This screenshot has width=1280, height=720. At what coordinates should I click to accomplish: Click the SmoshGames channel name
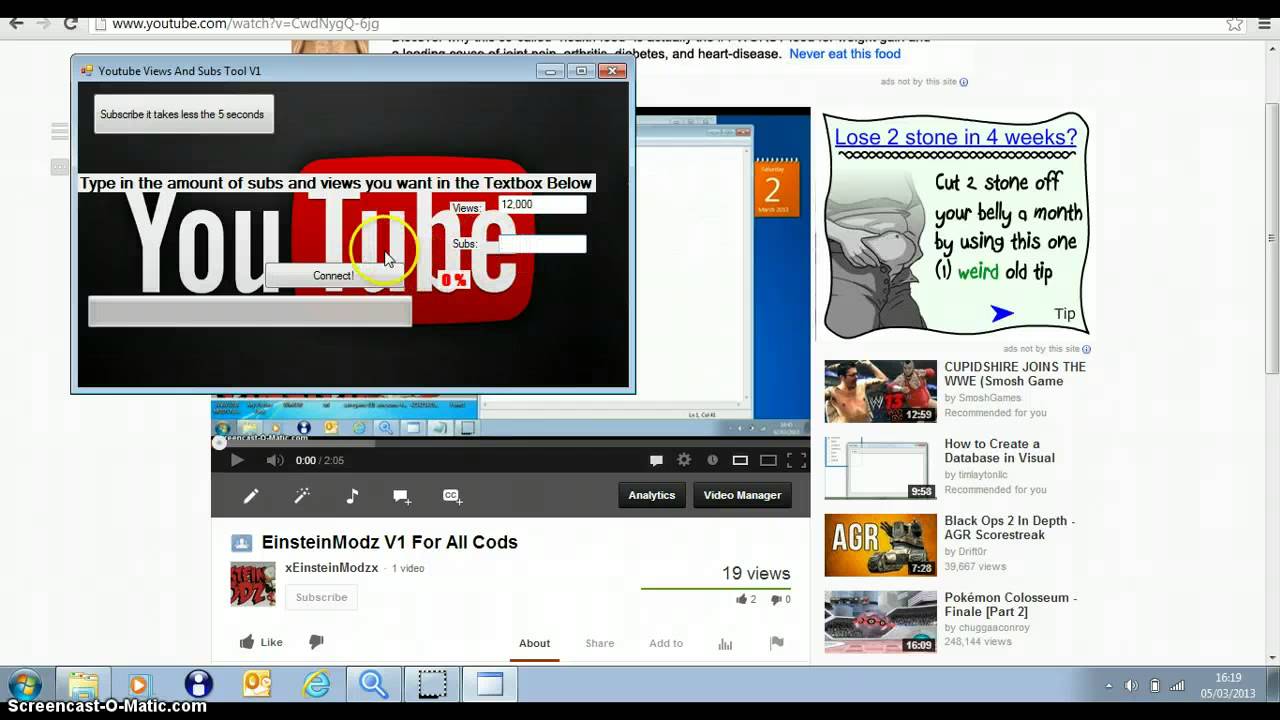[990, 398]
